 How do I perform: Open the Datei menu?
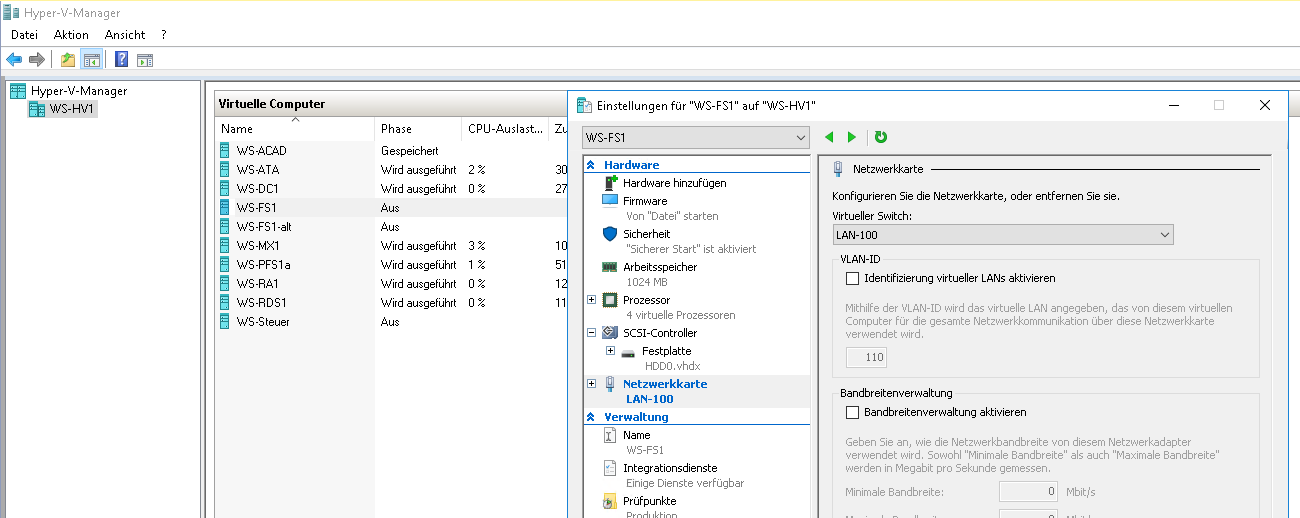24,35
